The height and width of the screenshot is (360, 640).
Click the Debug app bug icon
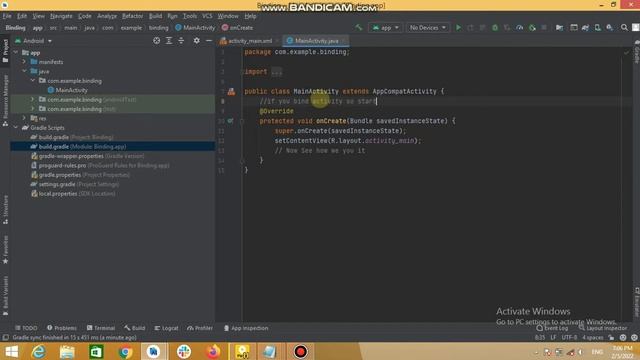(495, 28)
